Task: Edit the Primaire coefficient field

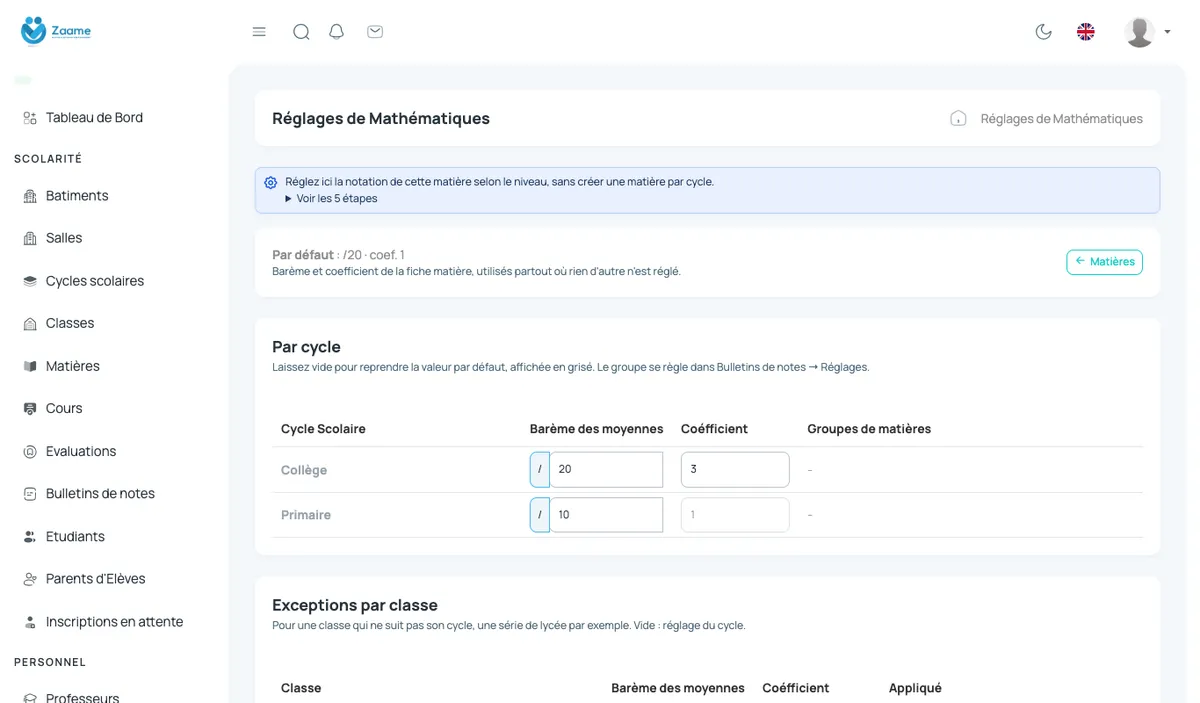Action: click(735, 515)
